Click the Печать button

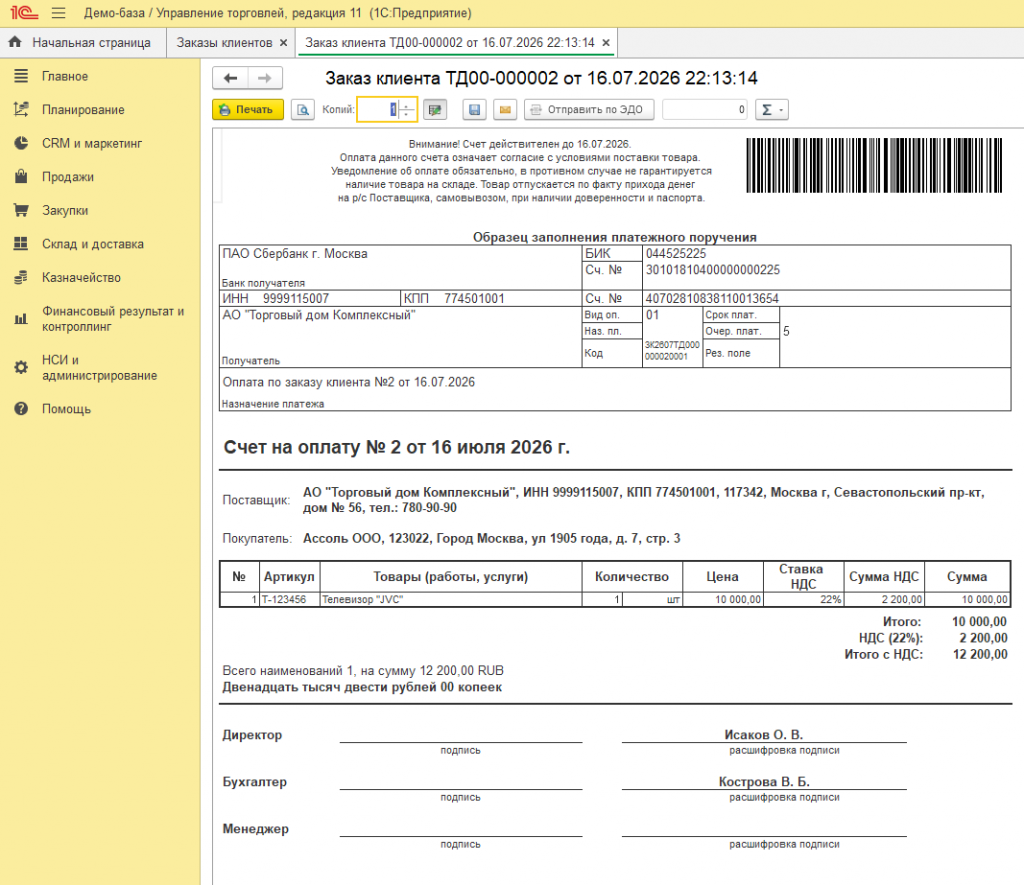pyautogui.click(x=248, y=110)
